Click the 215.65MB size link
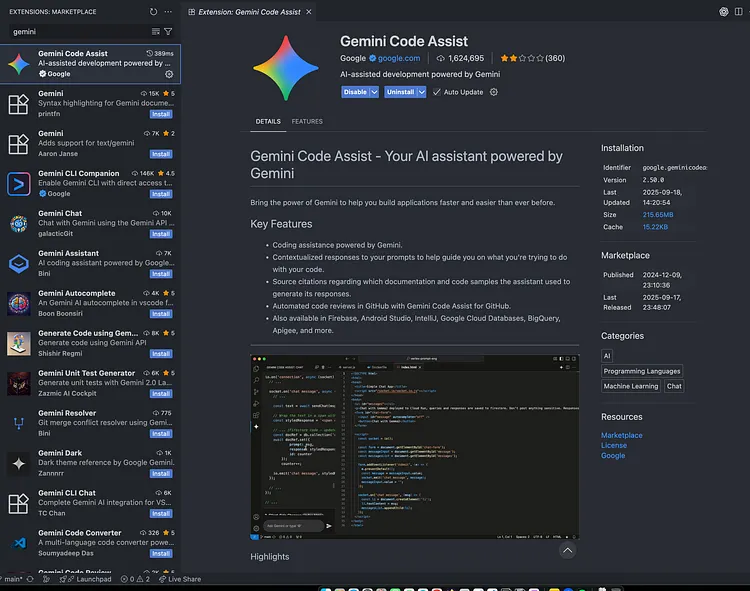This screenshot has width=750, height=591. 658,215
